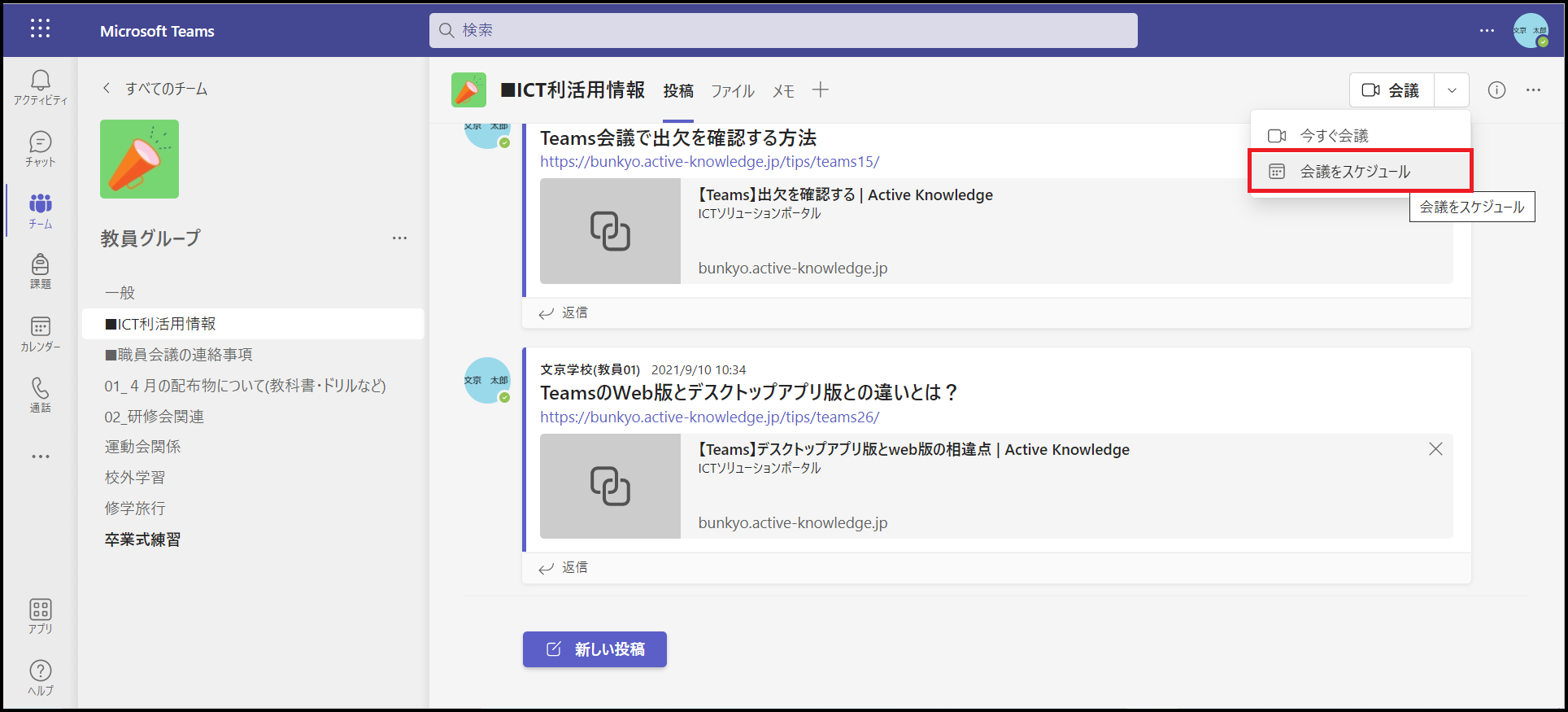The height and width of the screenshot is (712, 1568).
Task: Switch to the ファイル tab
Action: tap(733, 91)
